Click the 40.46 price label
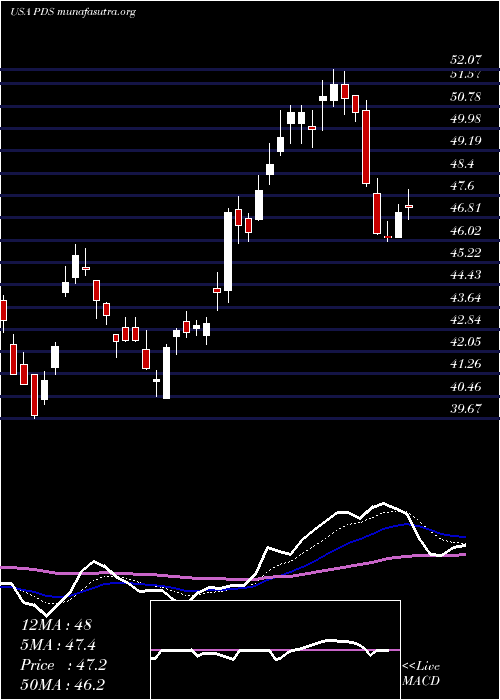500x700 pixels. pyautogui.click(x=466, y=387)
